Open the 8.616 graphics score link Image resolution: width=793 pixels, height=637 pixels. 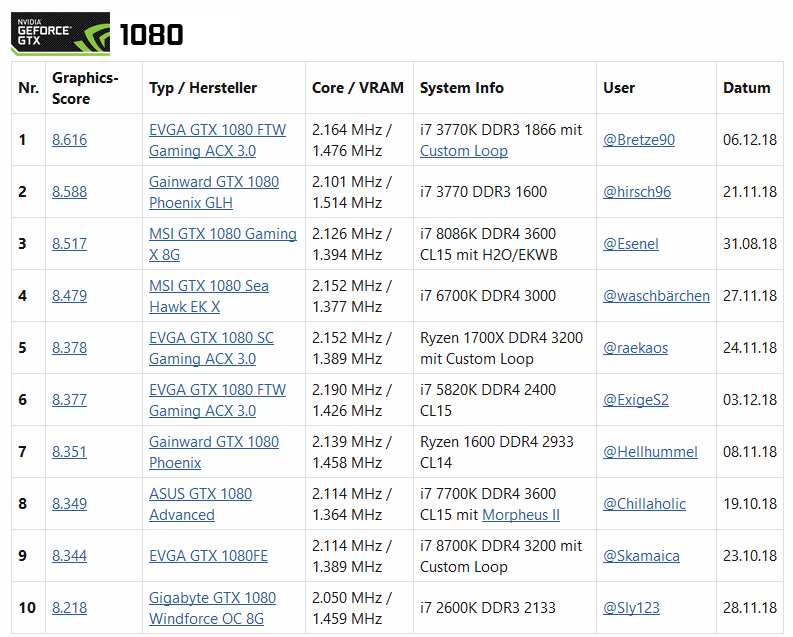coord(69,140)
